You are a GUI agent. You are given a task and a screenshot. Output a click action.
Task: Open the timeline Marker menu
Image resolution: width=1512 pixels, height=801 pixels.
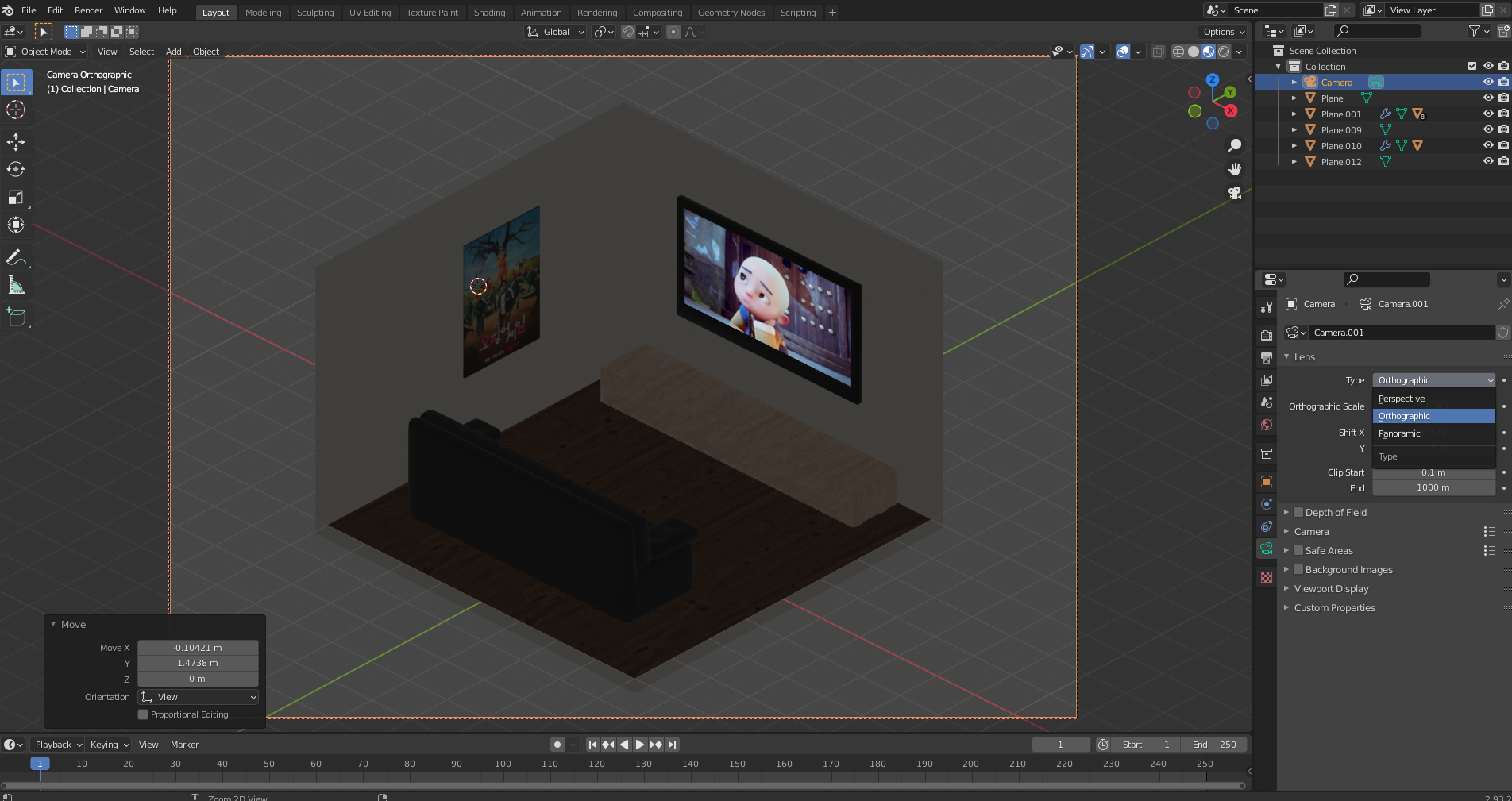pyautogui.click(x=184, y=745)
